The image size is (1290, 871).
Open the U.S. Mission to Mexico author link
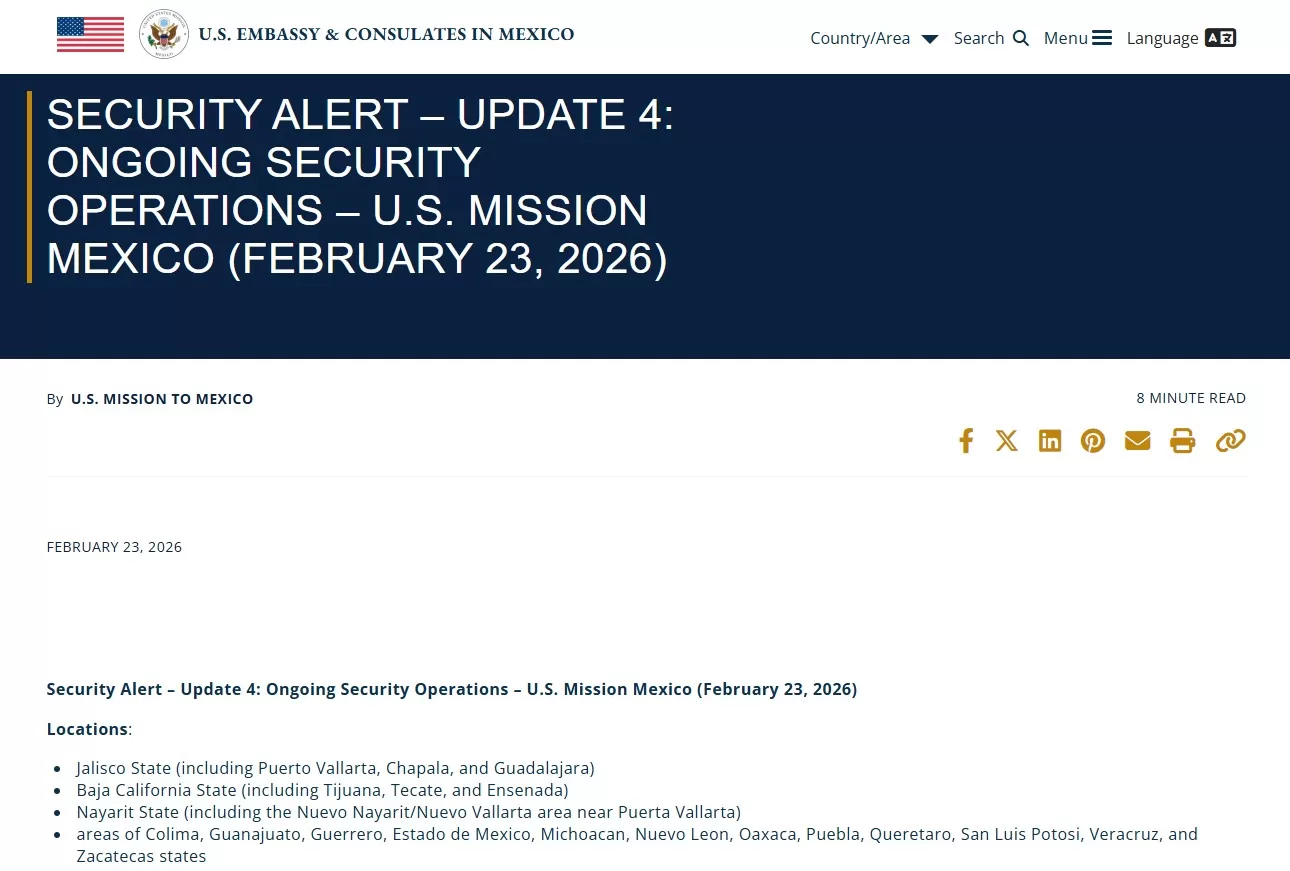[162, 399]
